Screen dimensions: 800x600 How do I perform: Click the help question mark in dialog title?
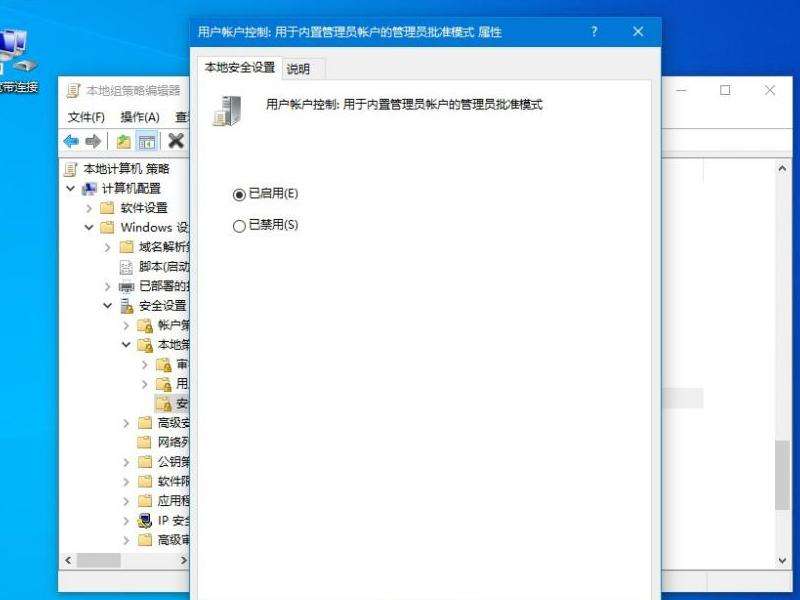[x=594, y=32]
